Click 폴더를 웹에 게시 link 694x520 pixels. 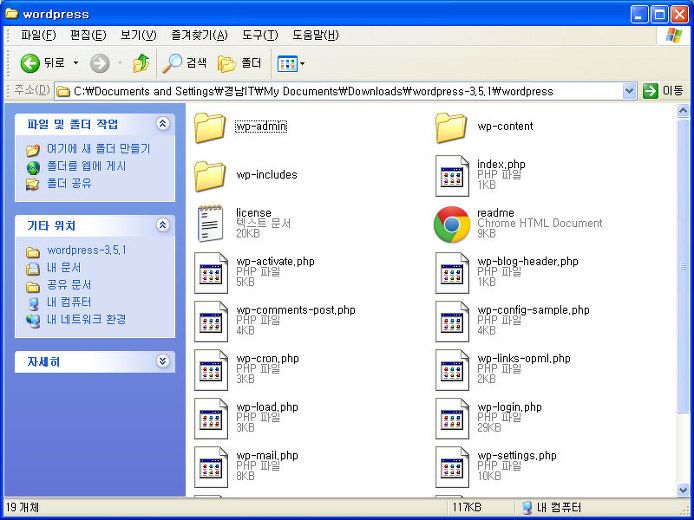coord(86,166)
